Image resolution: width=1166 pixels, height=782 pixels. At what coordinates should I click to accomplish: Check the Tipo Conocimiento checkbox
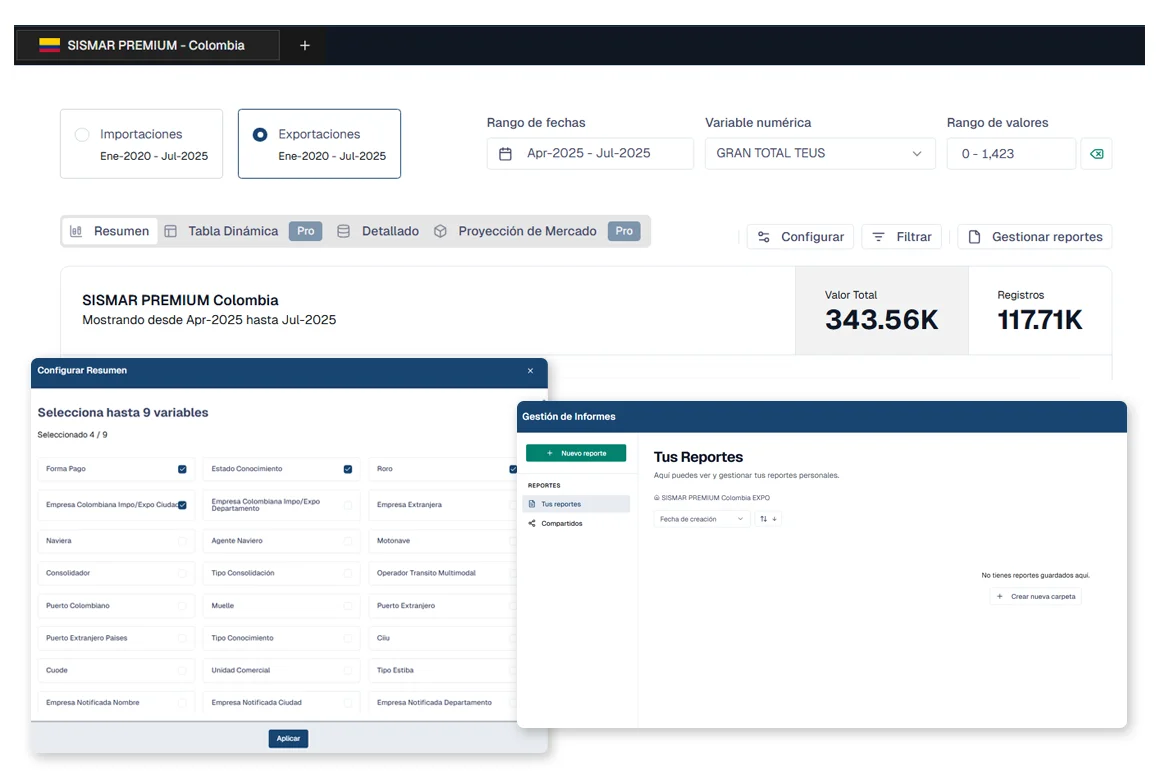point(347,638)
